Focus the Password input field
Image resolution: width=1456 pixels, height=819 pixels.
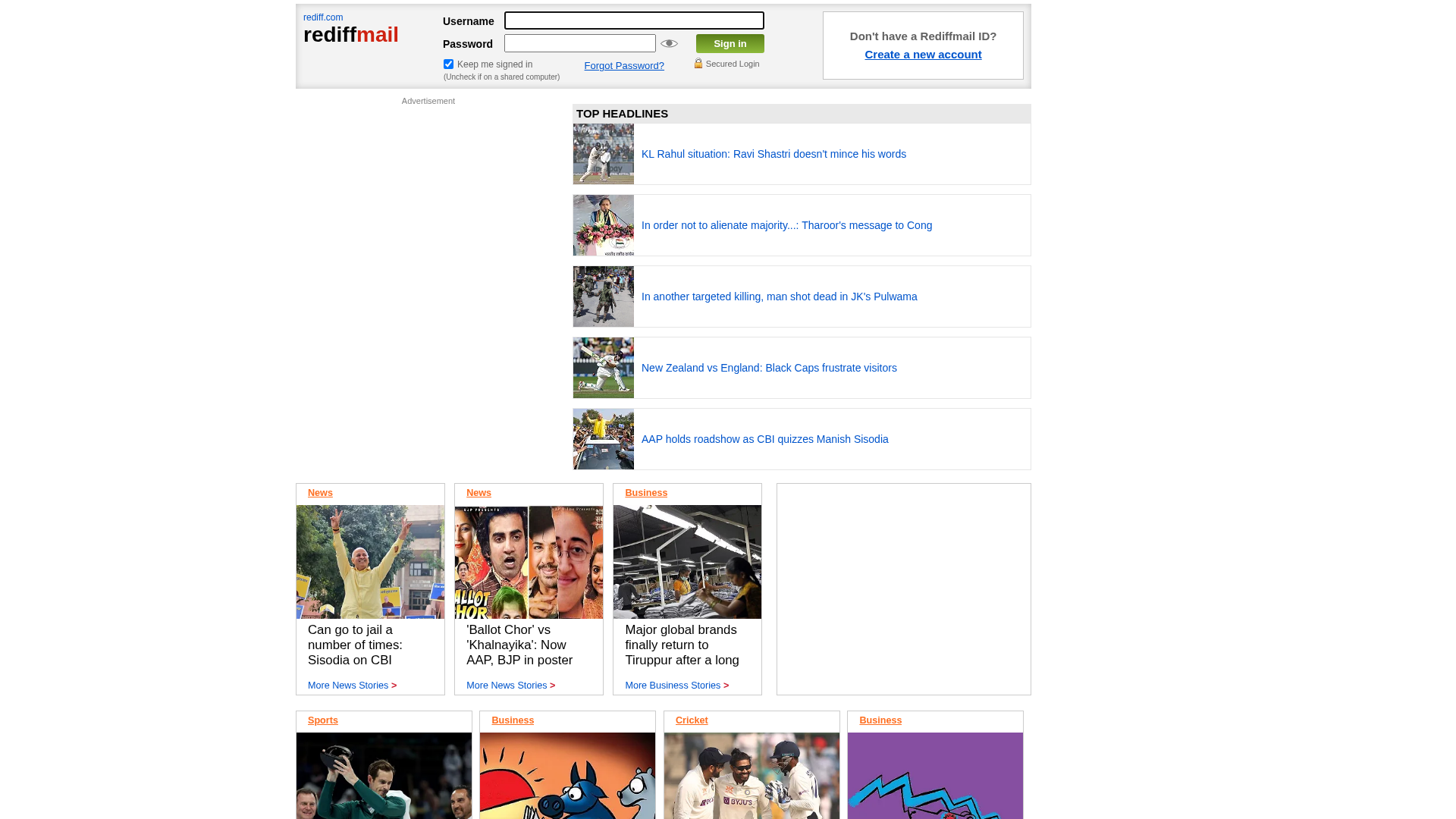tap(580, 43)
